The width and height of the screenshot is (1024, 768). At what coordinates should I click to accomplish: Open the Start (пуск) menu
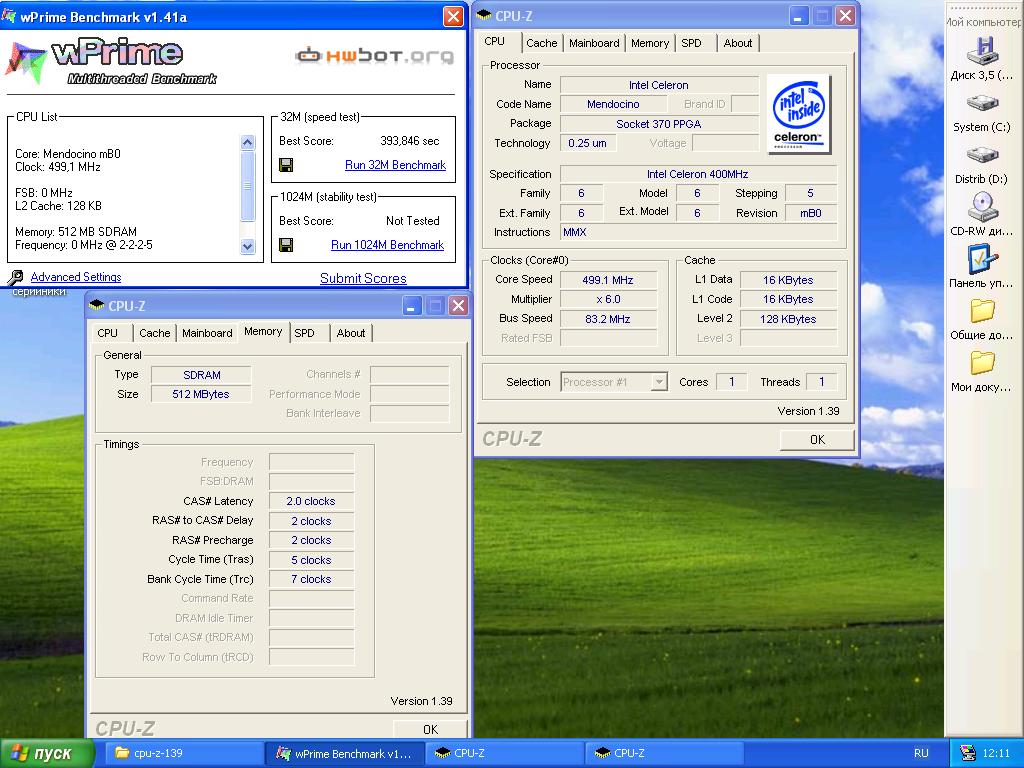(47, 754)
